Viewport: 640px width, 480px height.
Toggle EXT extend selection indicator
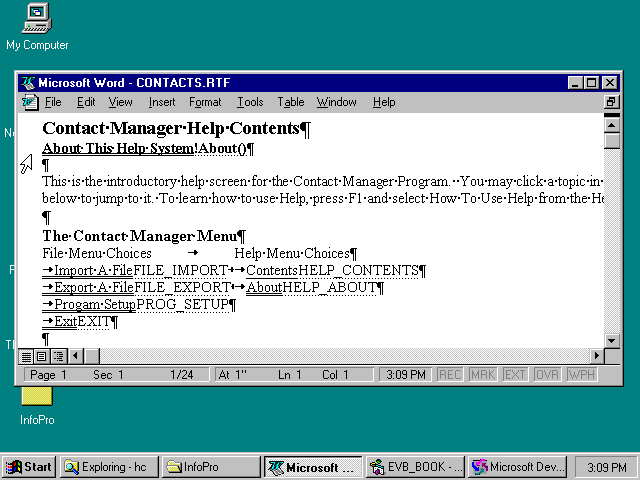(515, 375)
